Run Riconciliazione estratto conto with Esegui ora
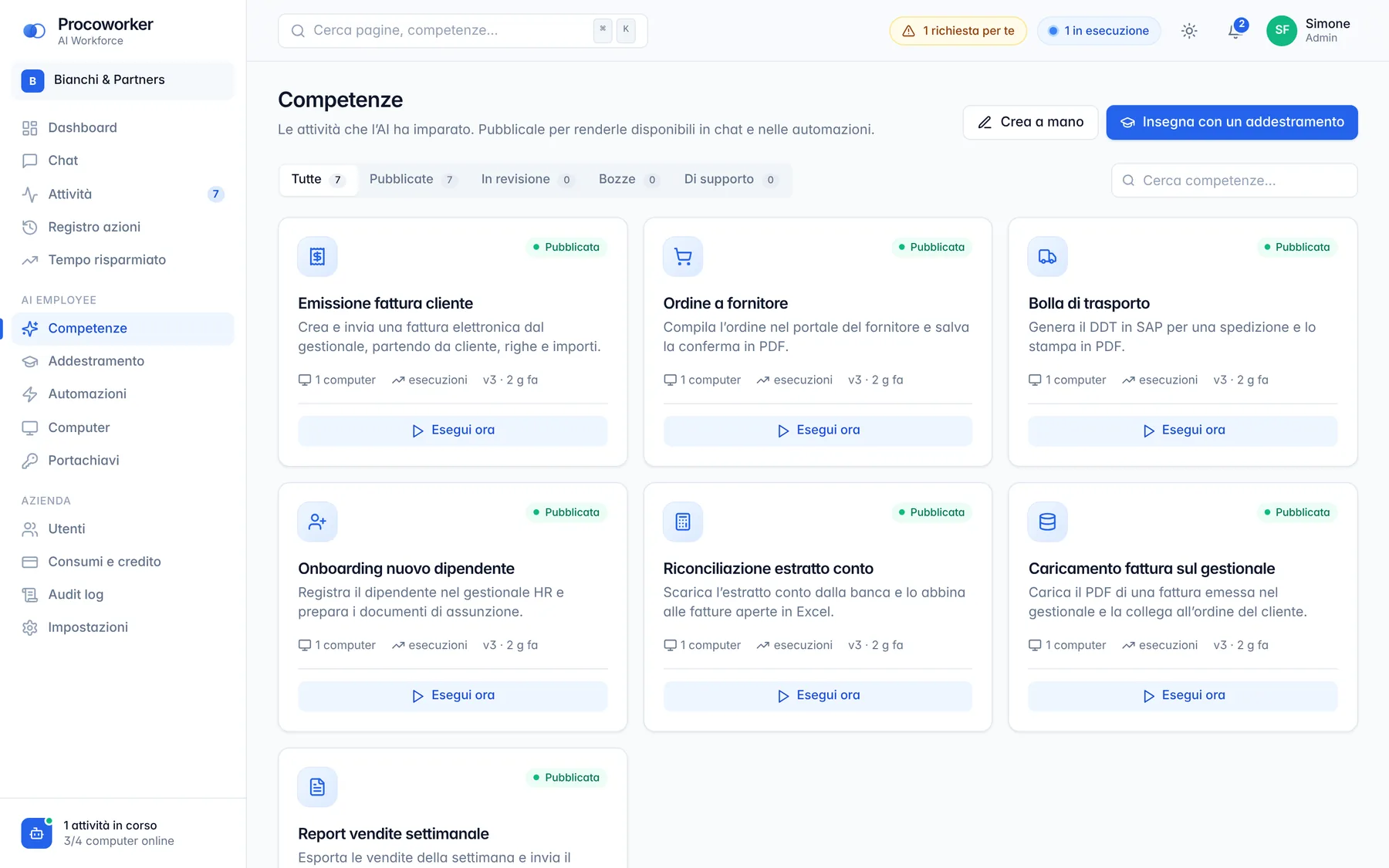Screen dimensions: 1389x868 pyautogui.click(x=818, y=696)
